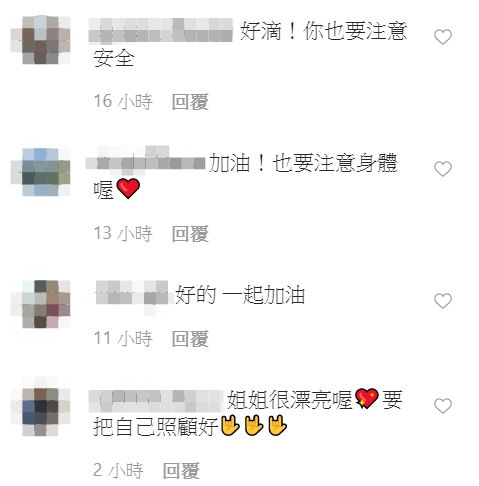Reply to the 16 小時 comment
The height and width of the screenshot is (486, 479).
pos(190,102)
